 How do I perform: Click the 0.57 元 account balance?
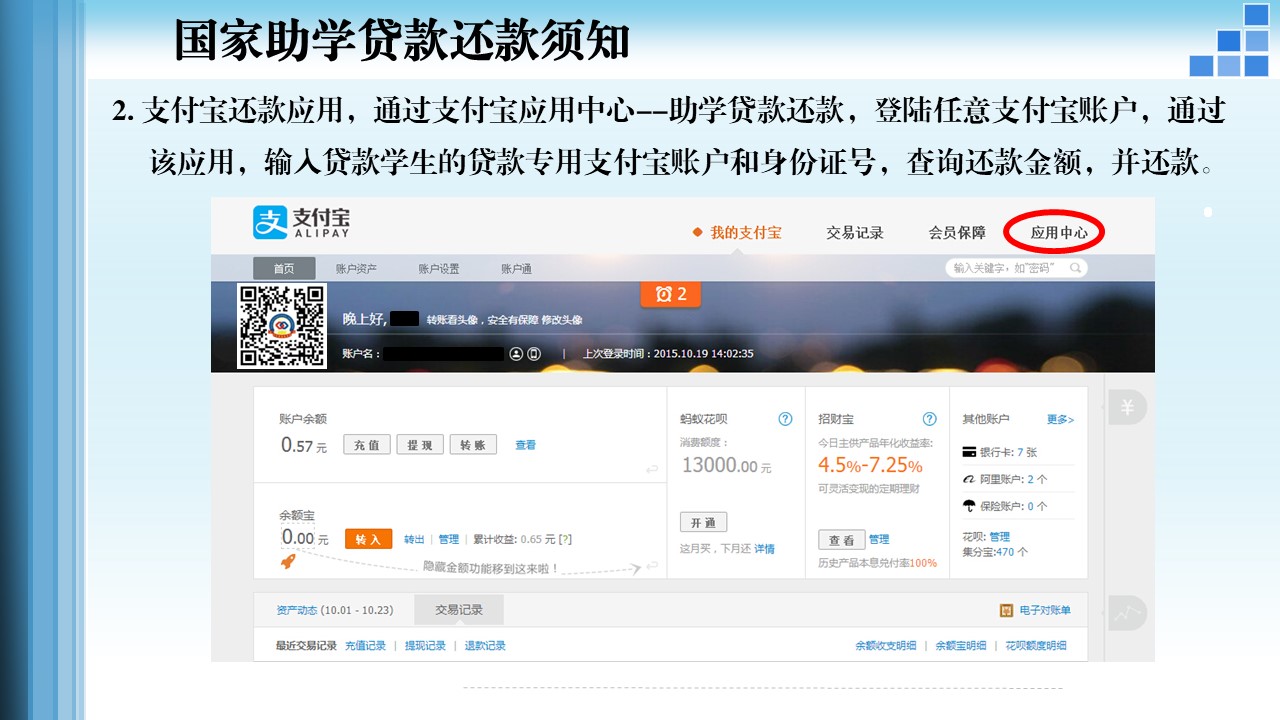tap(304, 446)
